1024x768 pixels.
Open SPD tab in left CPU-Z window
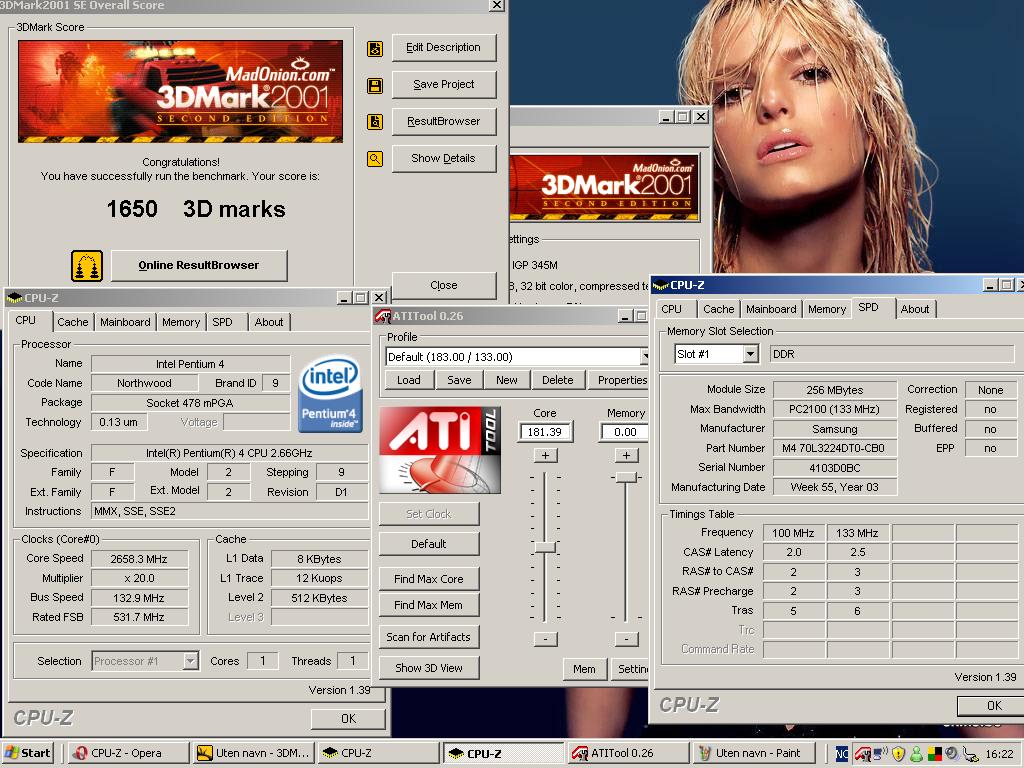[222, 322]
